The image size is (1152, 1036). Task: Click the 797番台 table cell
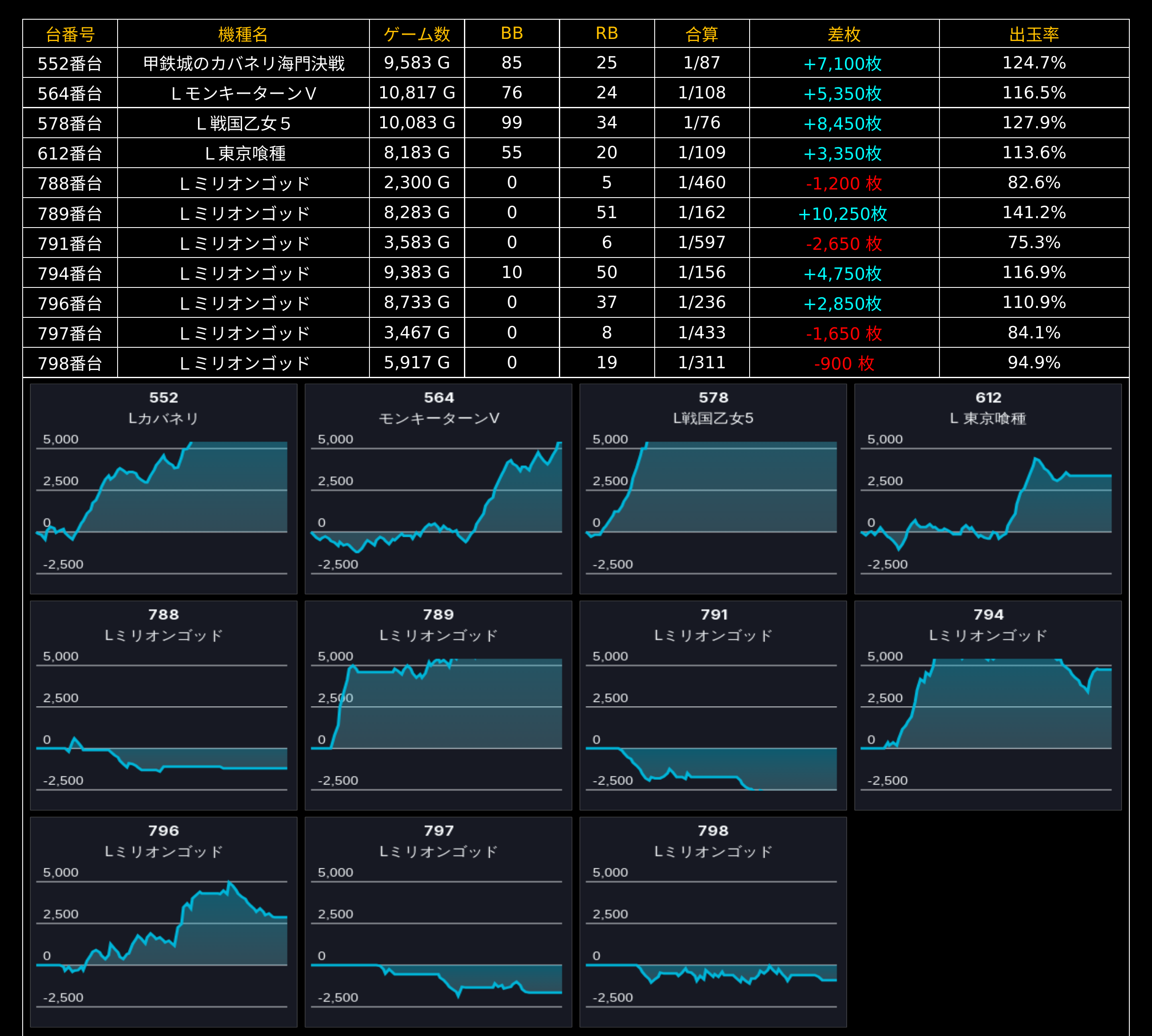click(x=70, y=332)
